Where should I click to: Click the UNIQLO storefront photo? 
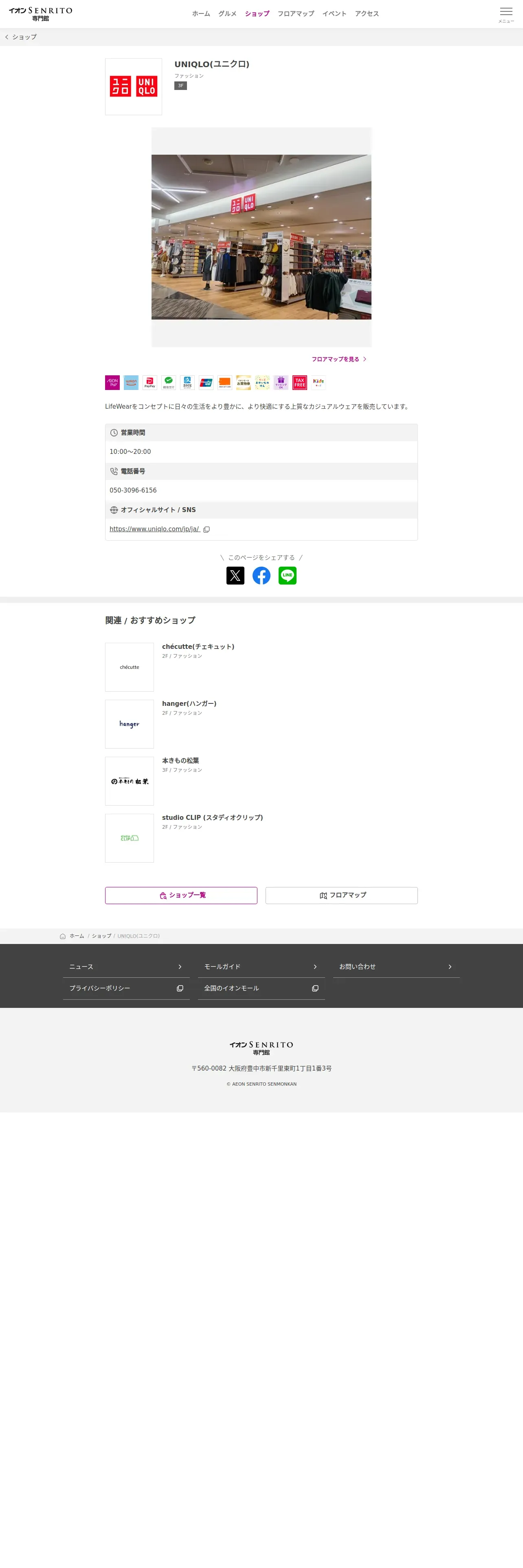point(261,237)
